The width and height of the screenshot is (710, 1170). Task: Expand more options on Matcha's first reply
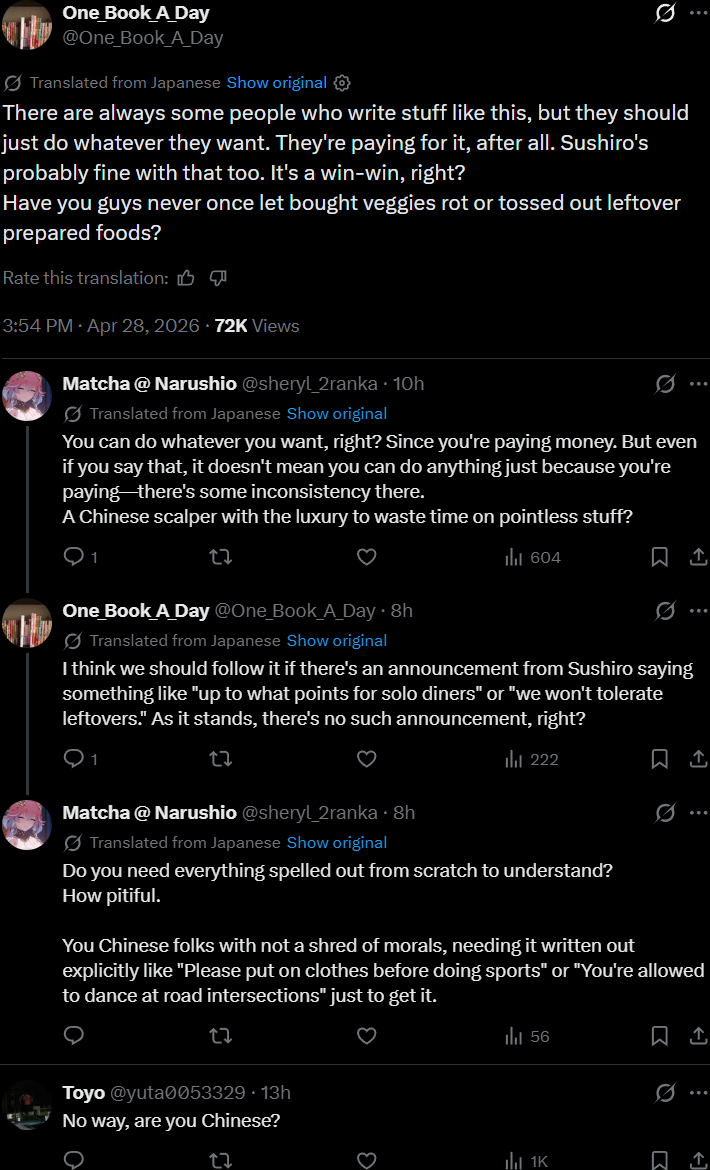pyautogui.click(x=698, y=384)
